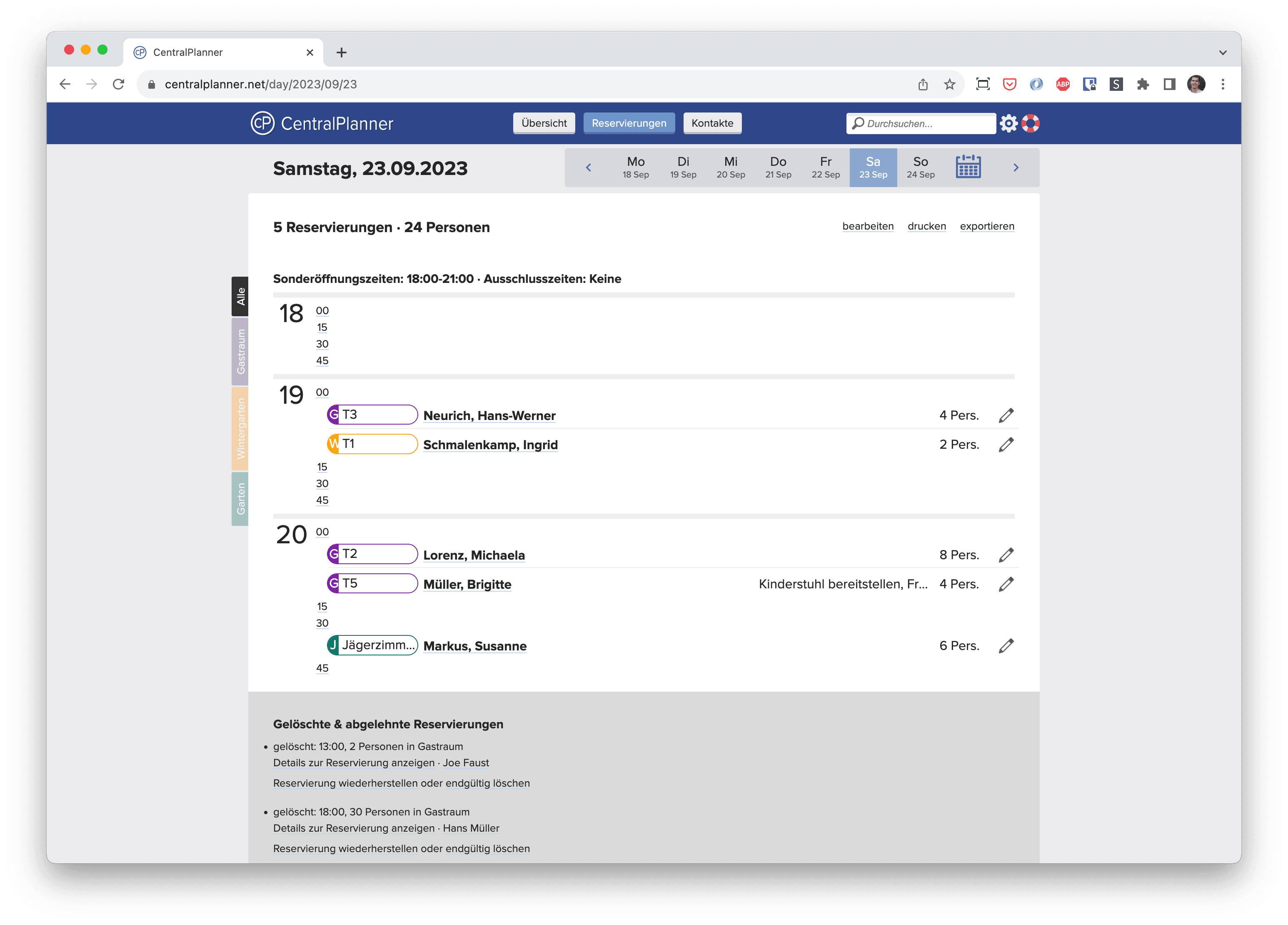Close the CentralPlanner tab

(x=310, y=52)
